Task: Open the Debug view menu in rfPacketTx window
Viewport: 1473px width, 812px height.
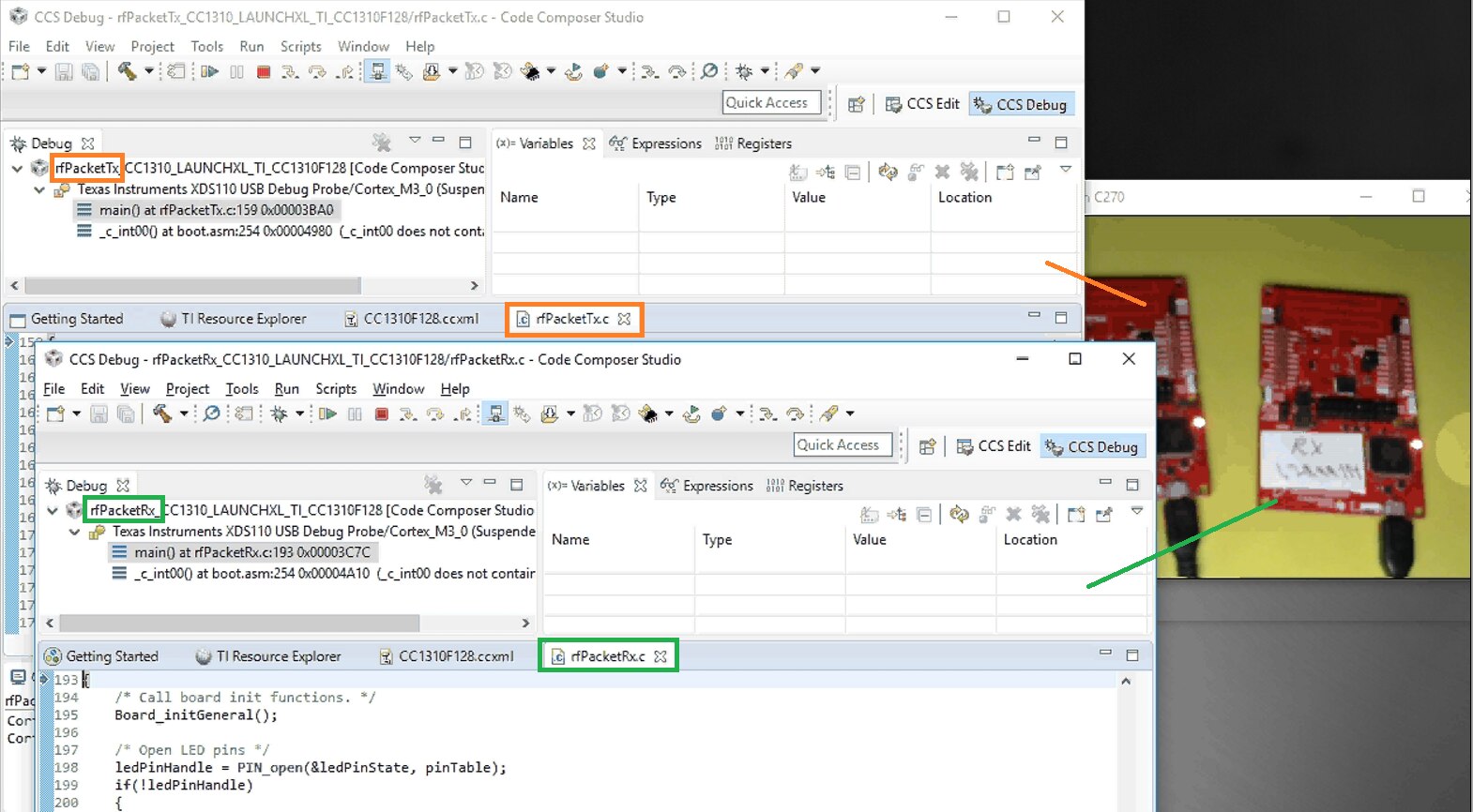Action: pyautogui.click(x=415, y=141)
